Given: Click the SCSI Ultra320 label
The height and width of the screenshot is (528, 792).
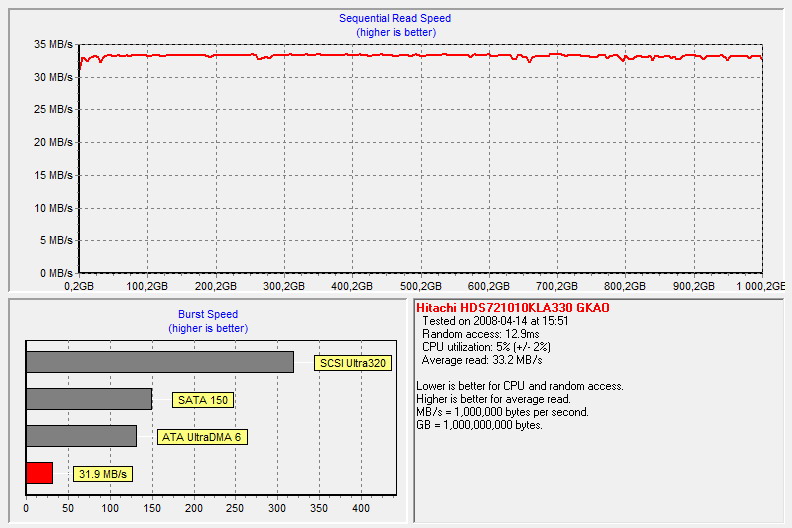Looking at the screenshot, I should point(353,363).
